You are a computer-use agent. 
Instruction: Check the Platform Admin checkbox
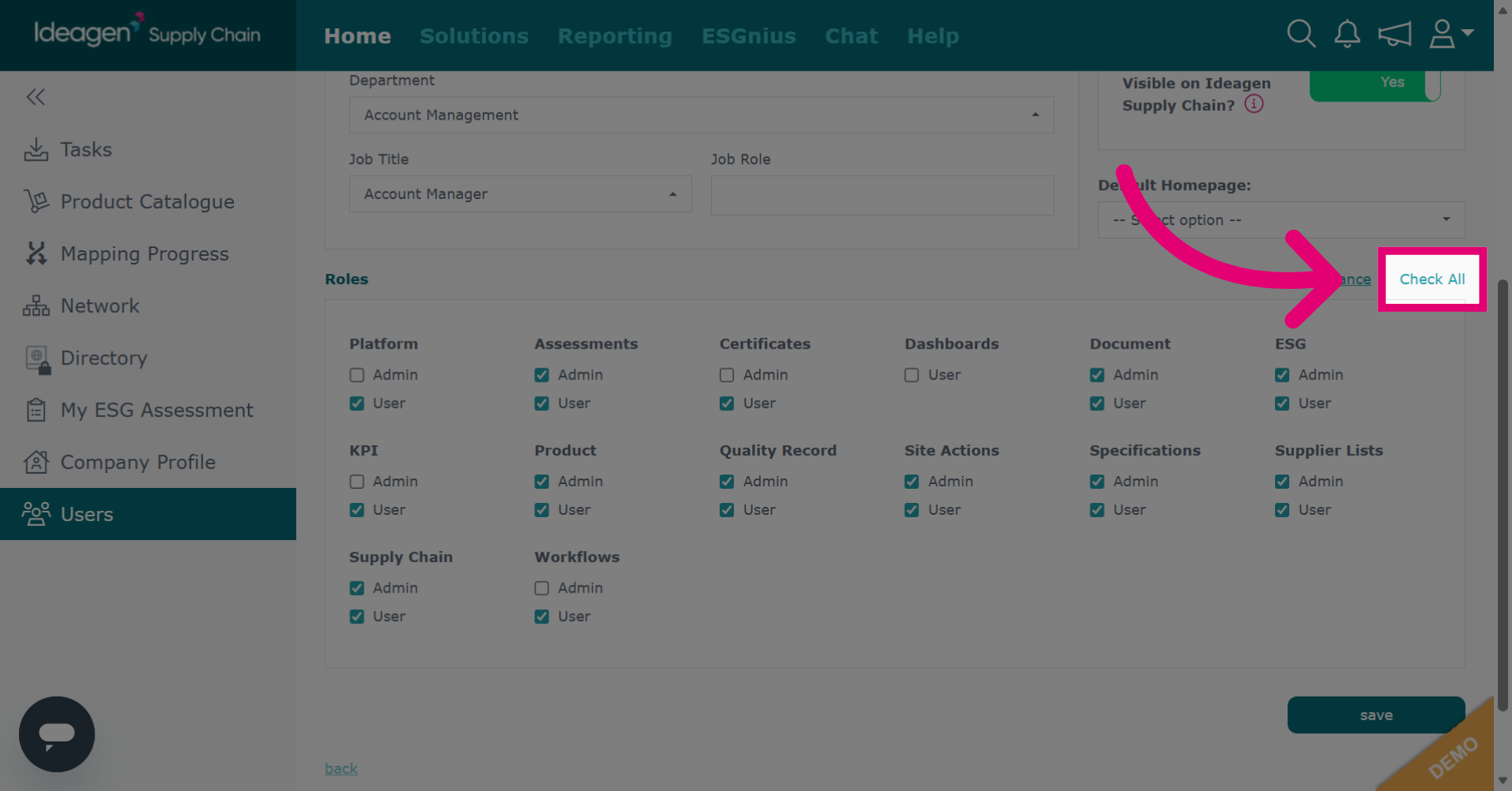pyautogui.click(x=357, y=375)
